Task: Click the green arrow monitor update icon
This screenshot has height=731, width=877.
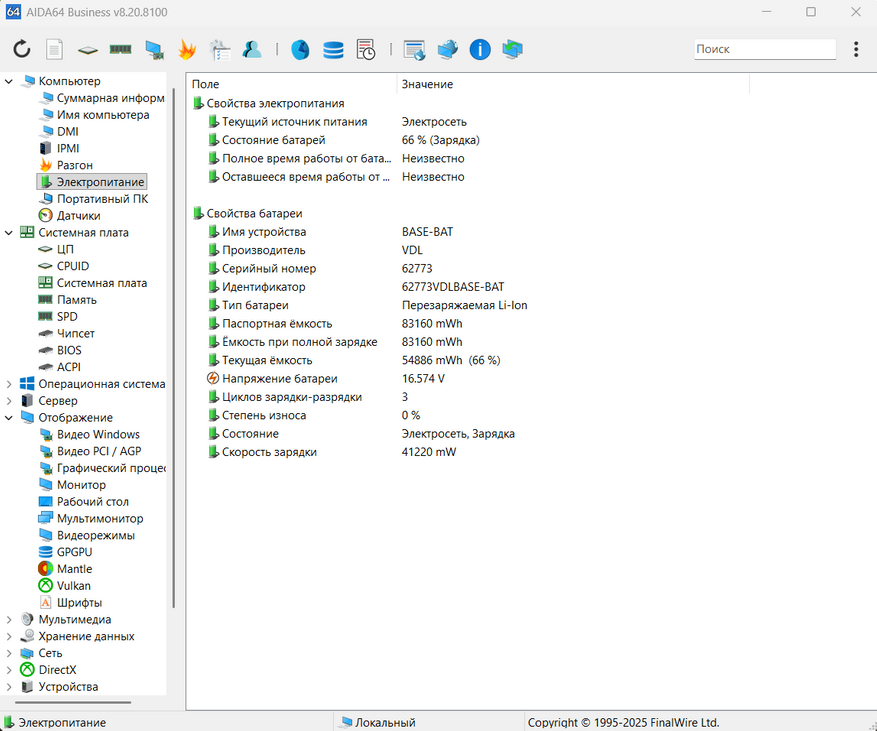Action: (512, 49)
